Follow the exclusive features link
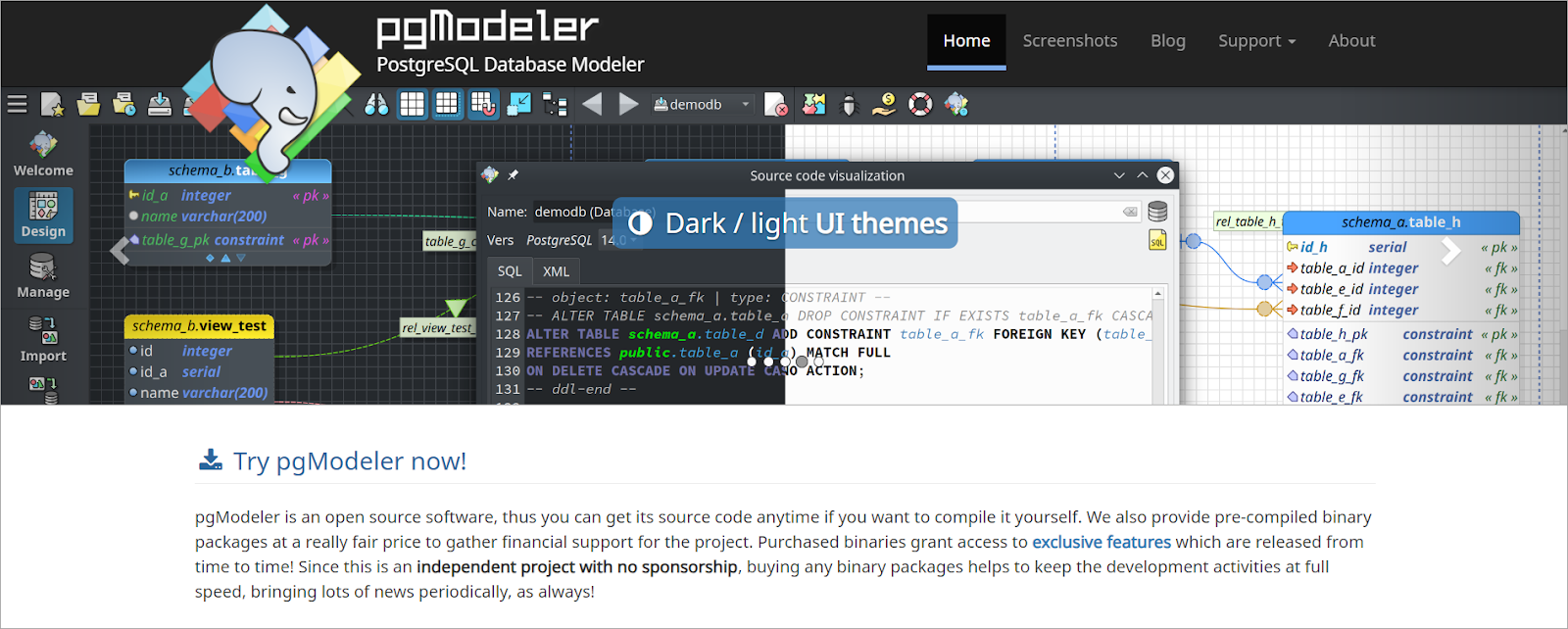1568x629 pixels. point(1102,542)
